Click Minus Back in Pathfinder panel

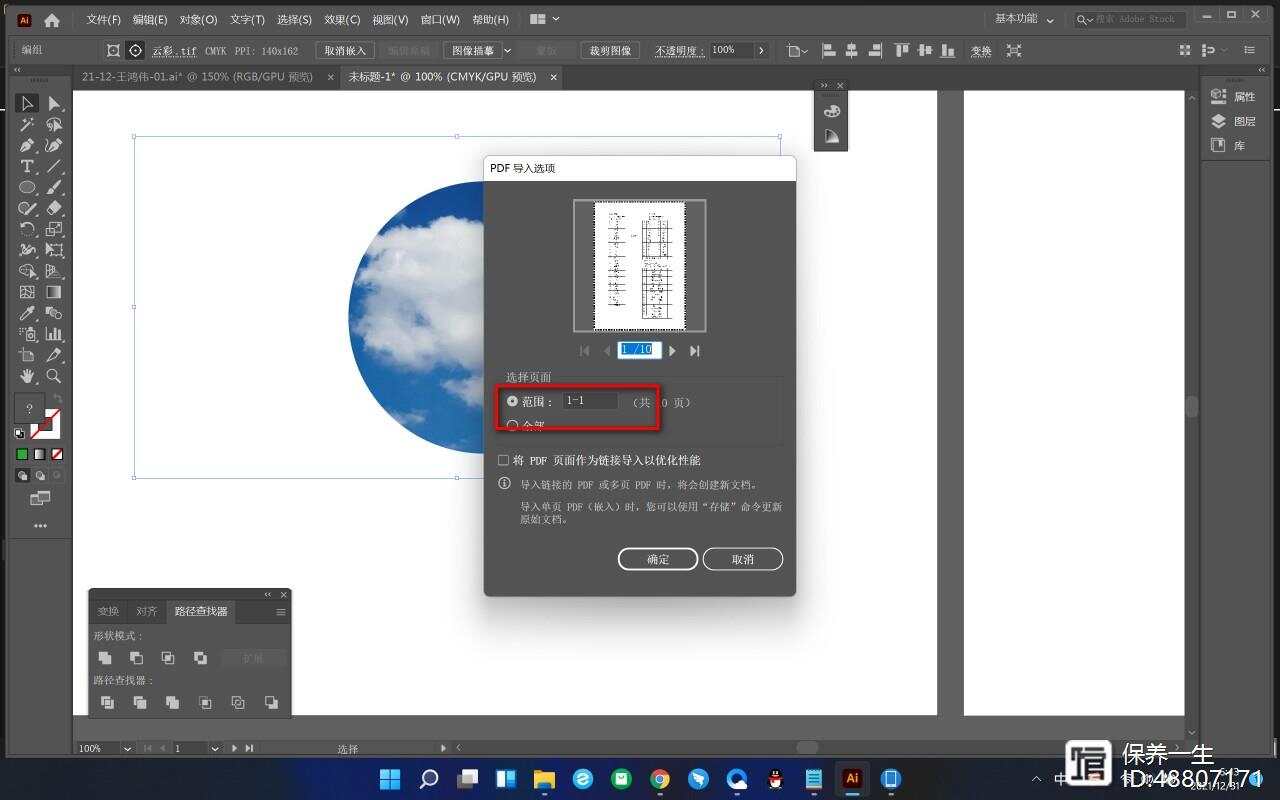pos(271,703)
